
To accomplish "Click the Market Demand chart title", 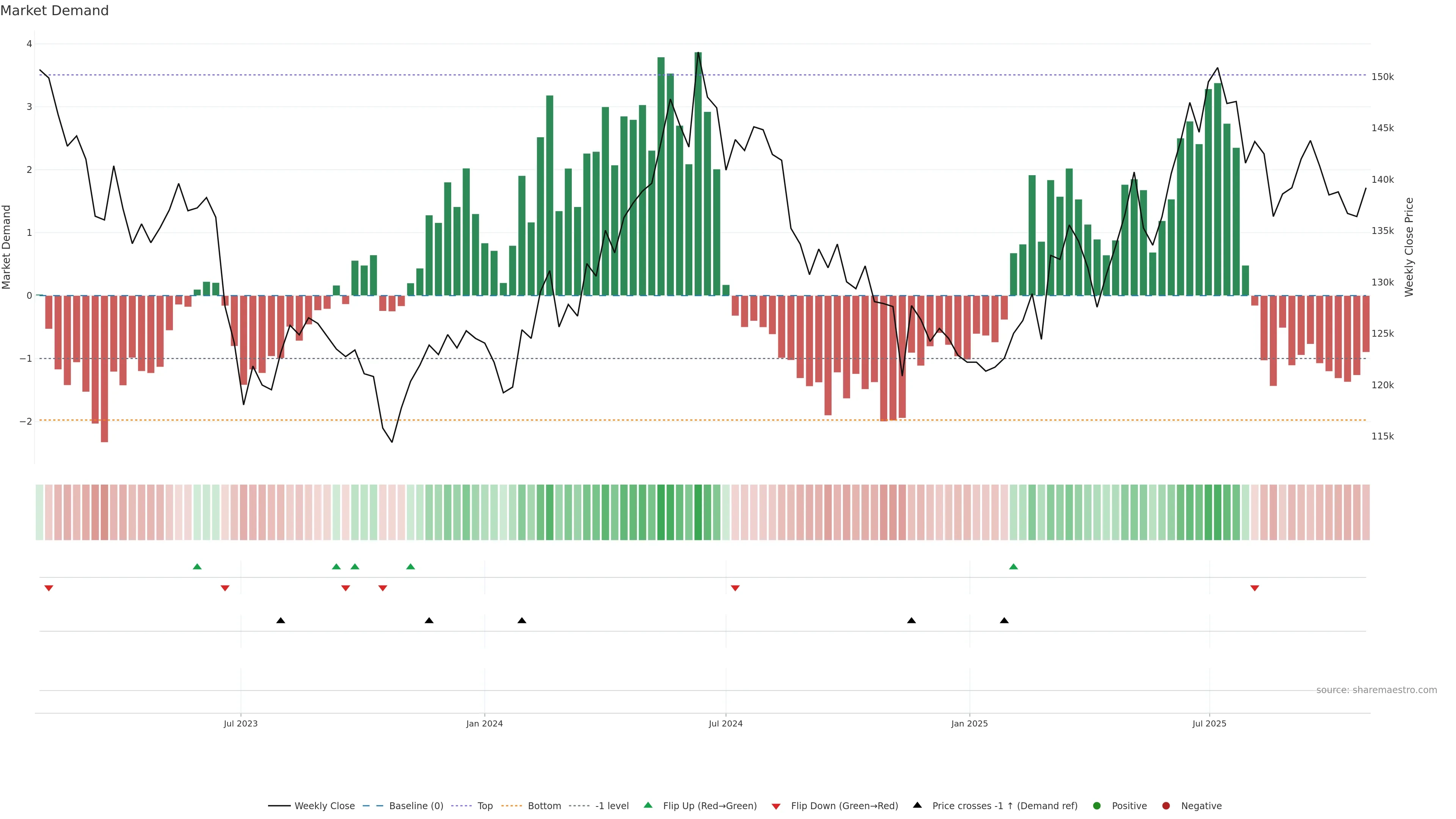I will (x=54, y=11).
